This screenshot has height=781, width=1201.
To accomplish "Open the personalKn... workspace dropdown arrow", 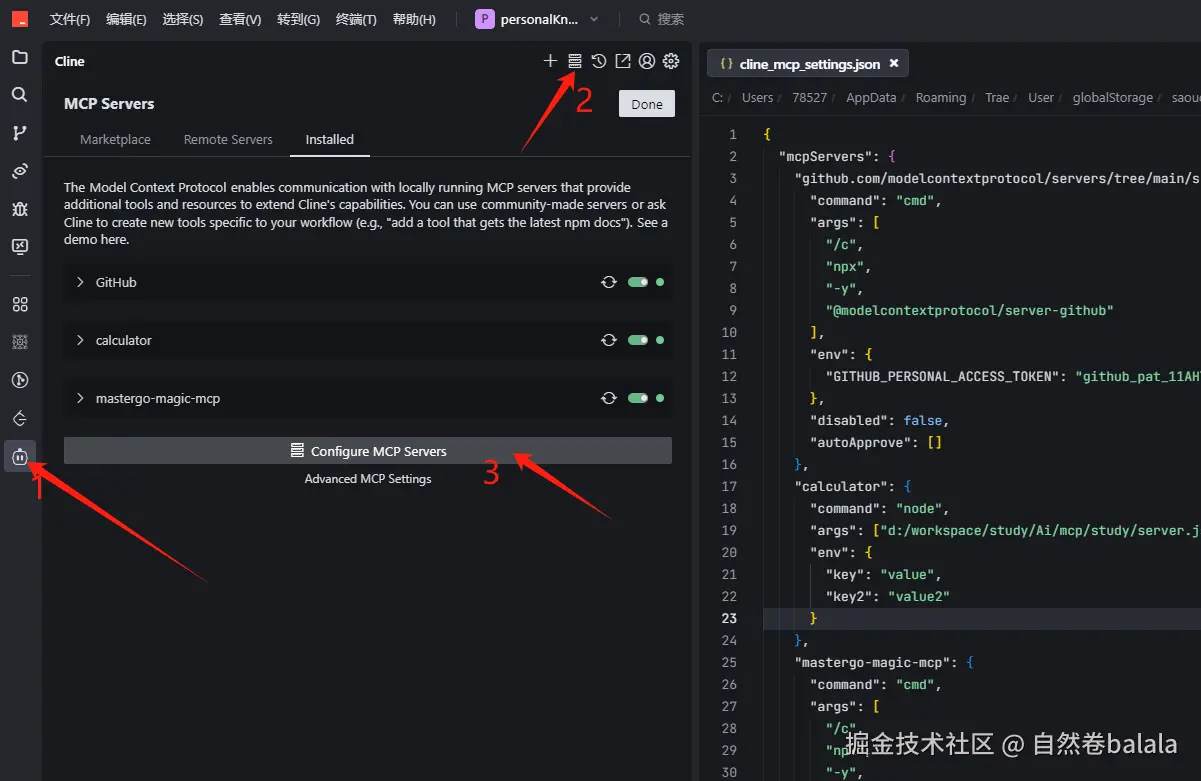I will click(594, 19).
